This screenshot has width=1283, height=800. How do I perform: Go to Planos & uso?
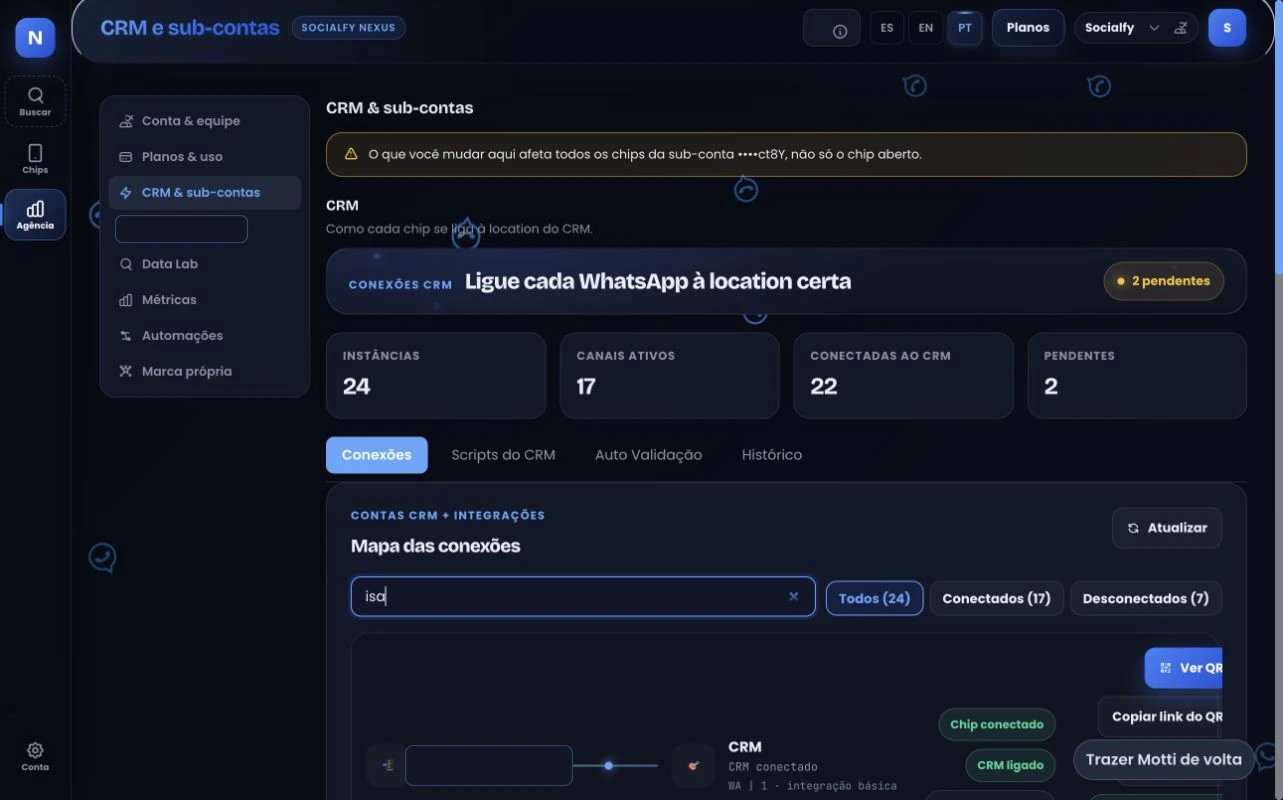(x=205, y=157)
